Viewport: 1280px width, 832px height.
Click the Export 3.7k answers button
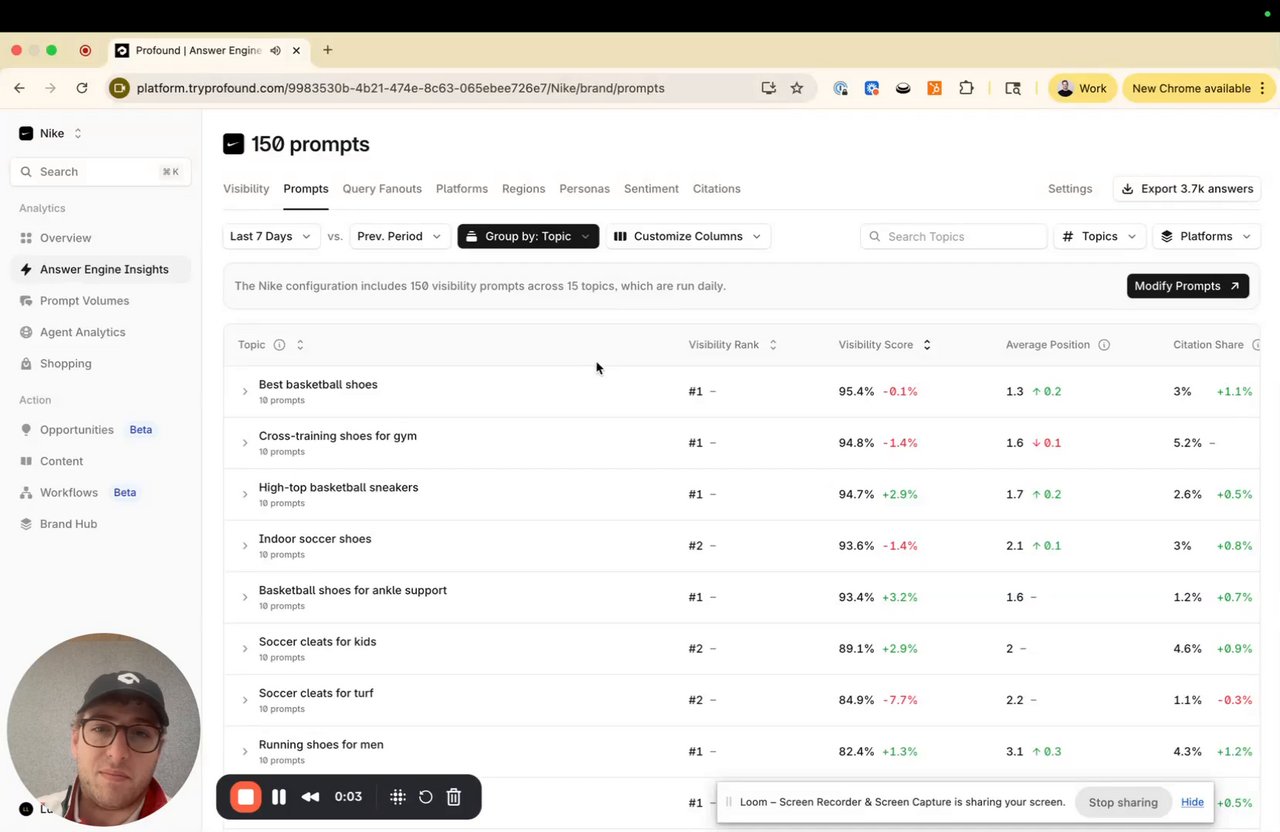(1187, 189)
